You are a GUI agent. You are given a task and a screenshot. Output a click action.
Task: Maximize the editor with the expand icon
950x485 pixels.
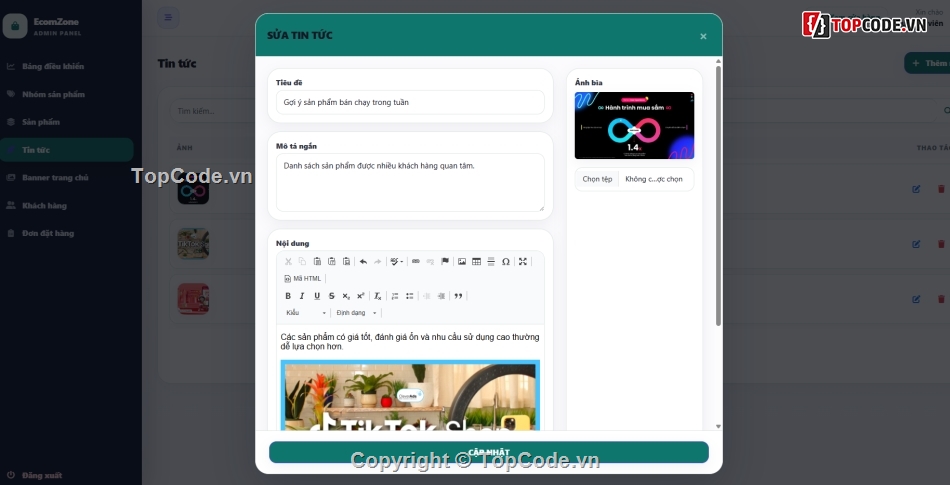point(523,262)
